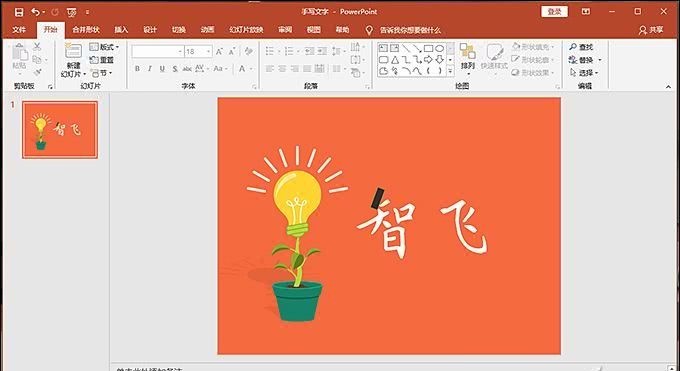Click the Format Painter brush icon
Image resolution: width=680 pixels, height=371 pixels.
37,72
